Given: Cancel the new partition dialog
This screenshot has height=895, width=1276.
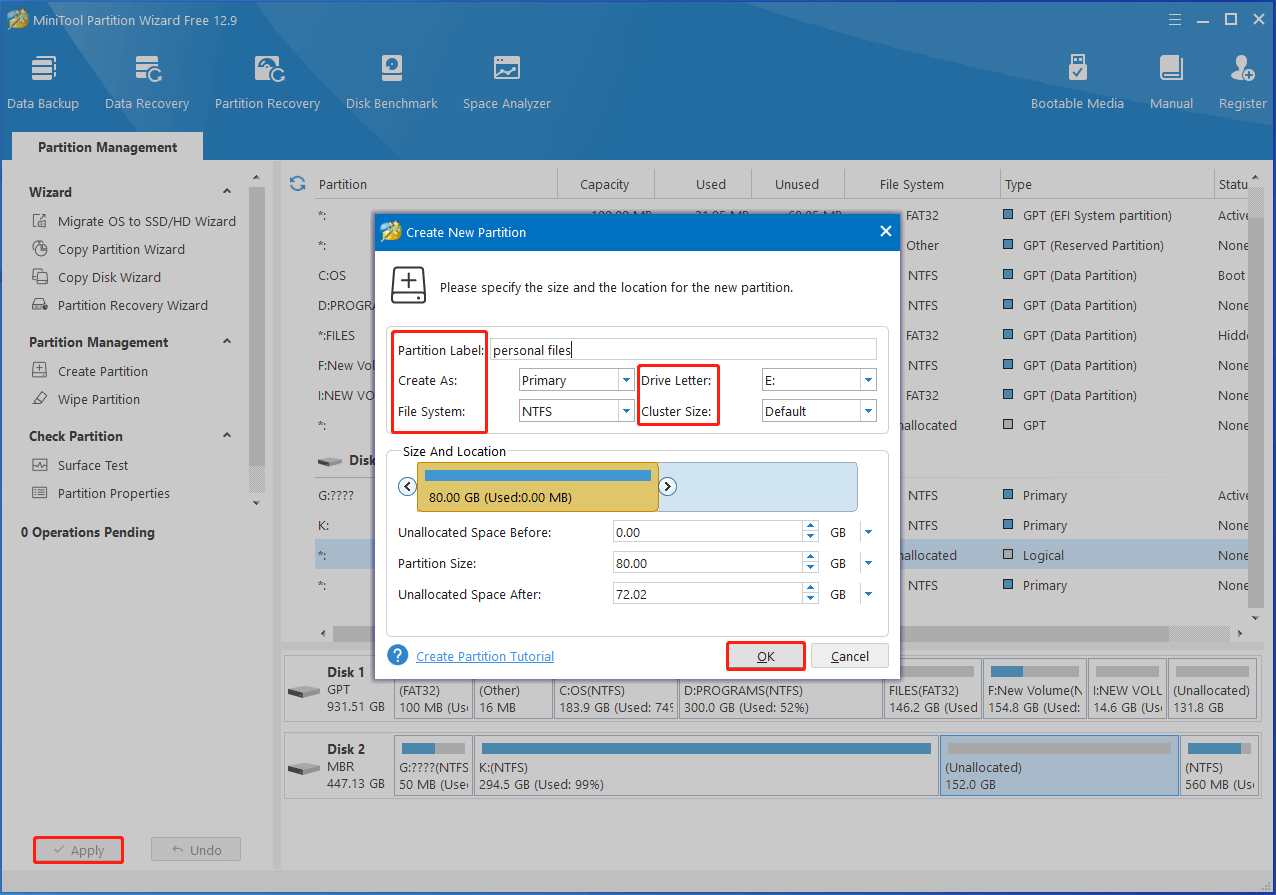Looking at the screenshot, I should [x=849, y=656].
